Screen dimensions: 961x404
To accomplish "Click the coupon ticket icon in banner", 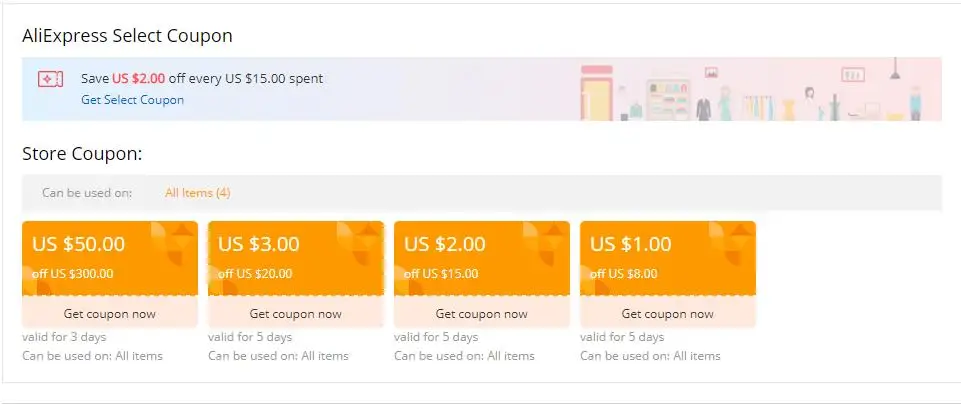I will (50, 79).
